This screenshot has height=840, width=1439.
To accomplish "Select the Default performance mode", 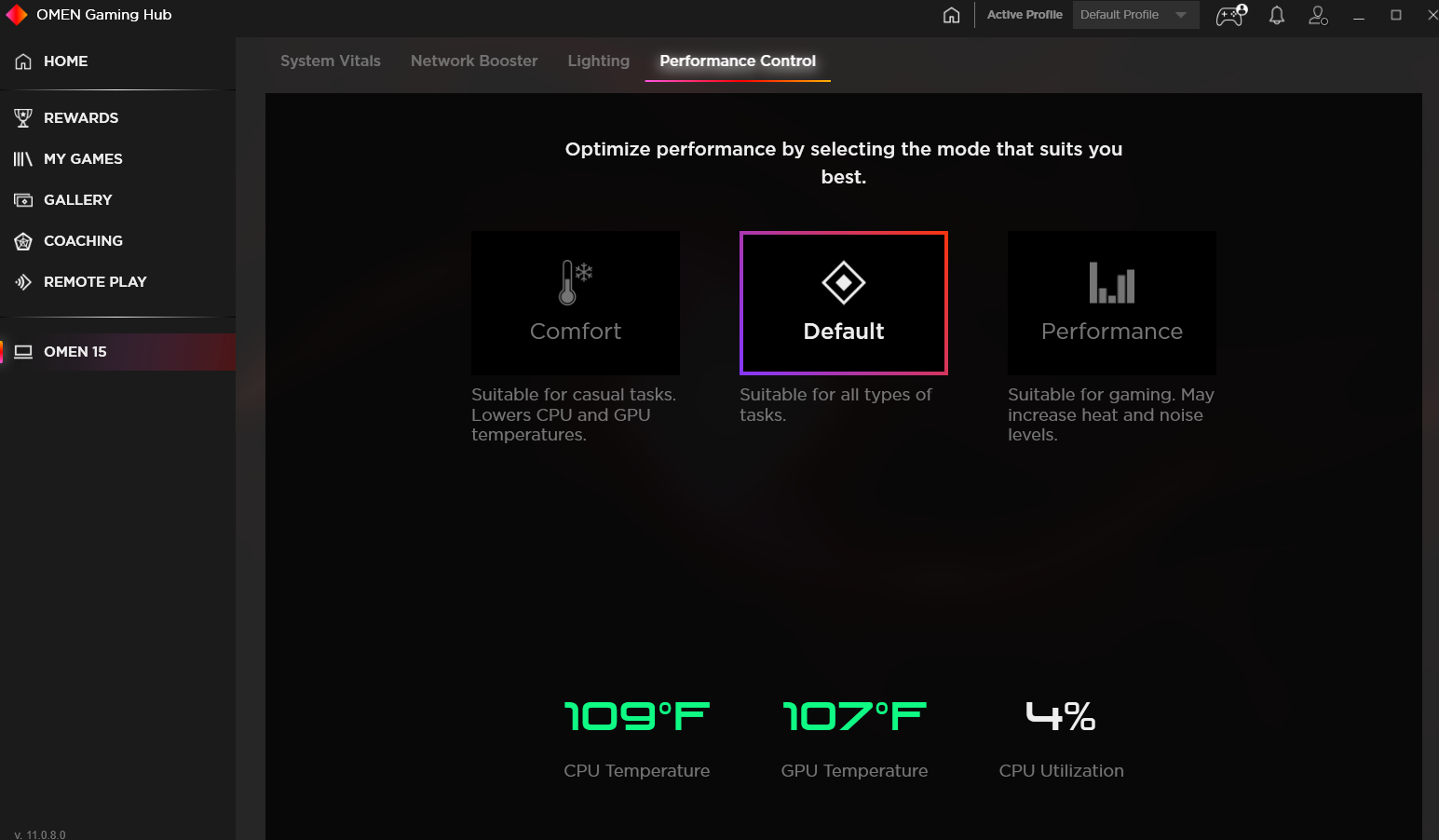I will (843, 303).
